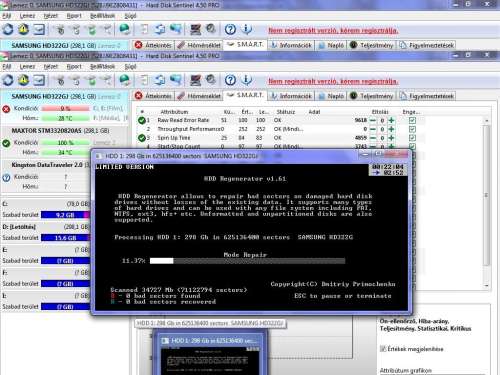Click the question mark icon under Kingston DataTraveler
This screenshot has height=375, width=500.
[6, 178]
